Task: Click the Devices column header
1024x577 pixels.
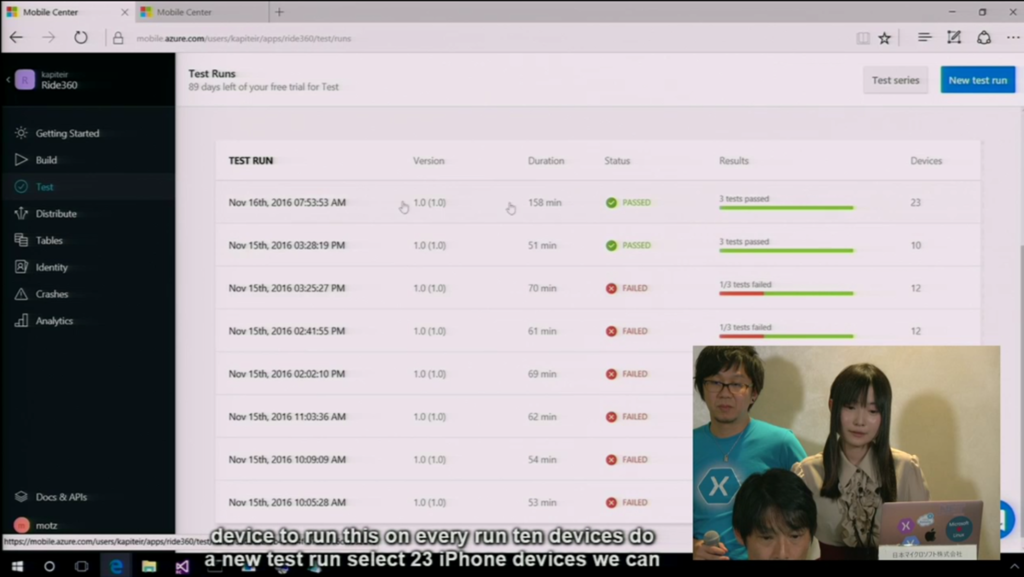Action: coord(926,161)
